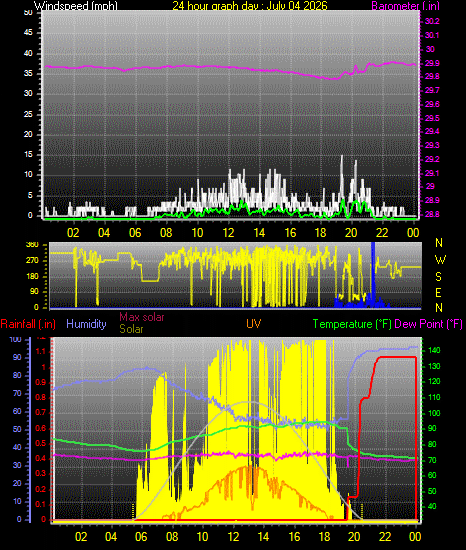Select the 29.3 barometer axis value
The image size is (466, 550).
[x=432, y=146]
